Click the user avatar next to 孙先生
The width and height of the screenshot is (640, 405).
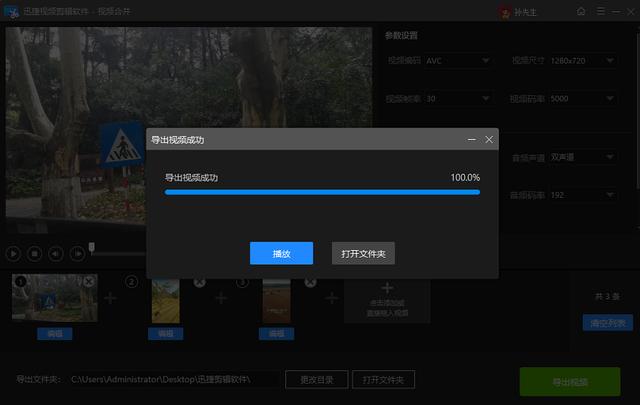(x=505, y=12)
